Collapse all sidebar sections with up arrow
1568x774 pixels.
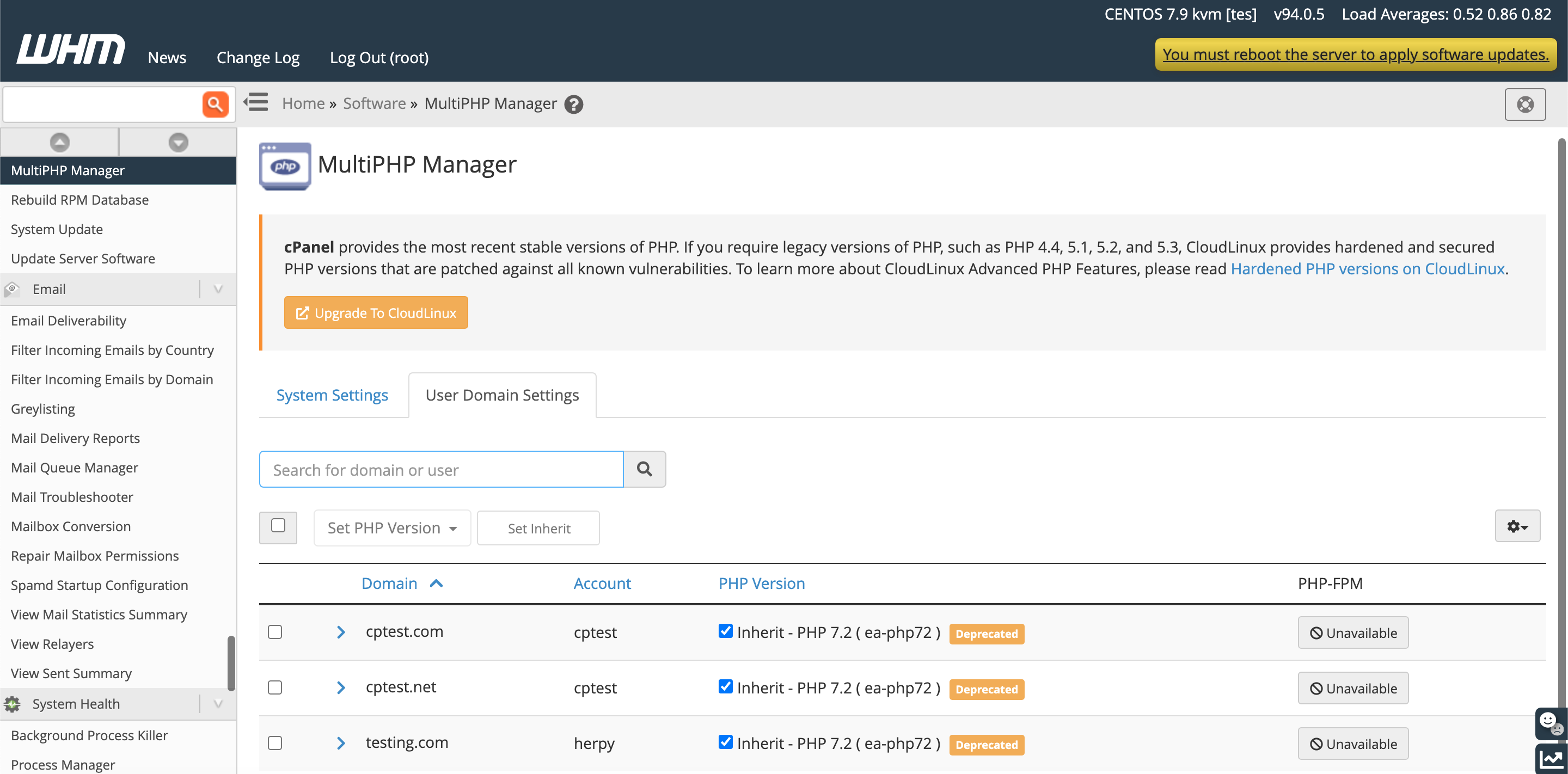coord(60,143)
